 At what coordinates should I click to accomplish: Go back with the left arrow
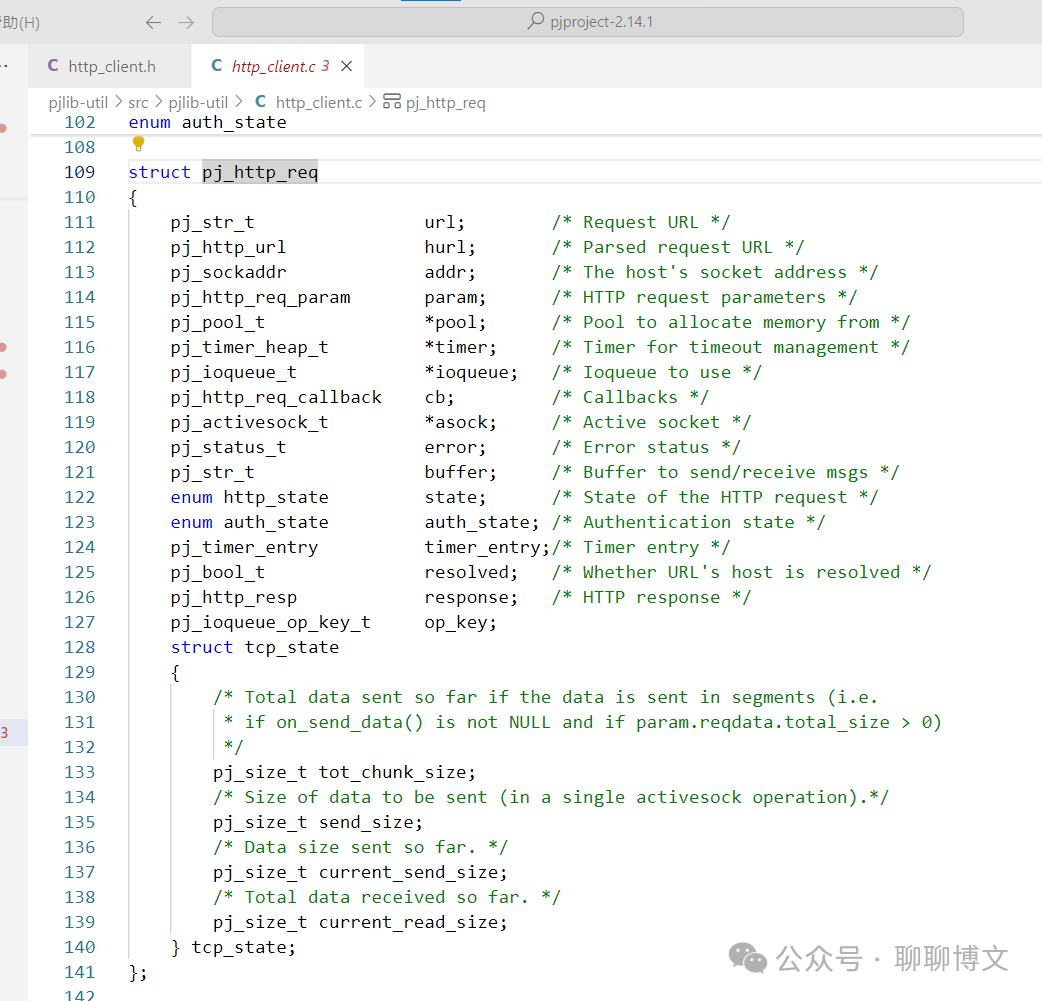(154, 23)
